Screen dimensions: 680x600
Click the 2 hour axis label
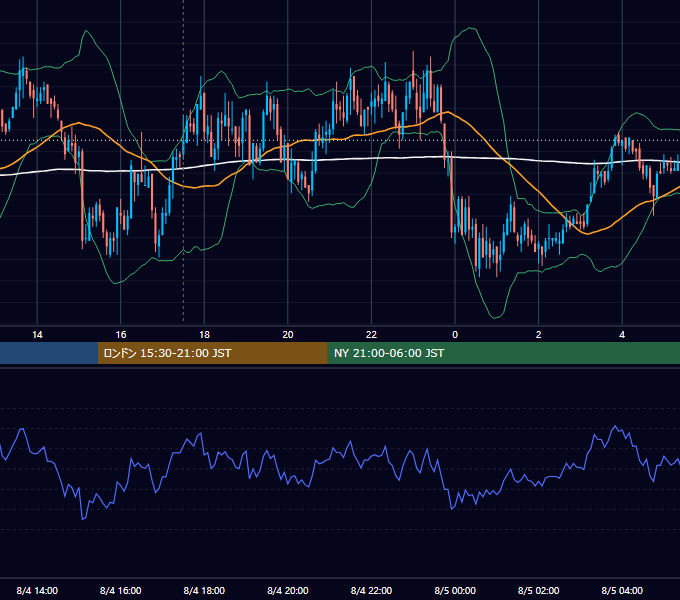[x=539, y=335]
